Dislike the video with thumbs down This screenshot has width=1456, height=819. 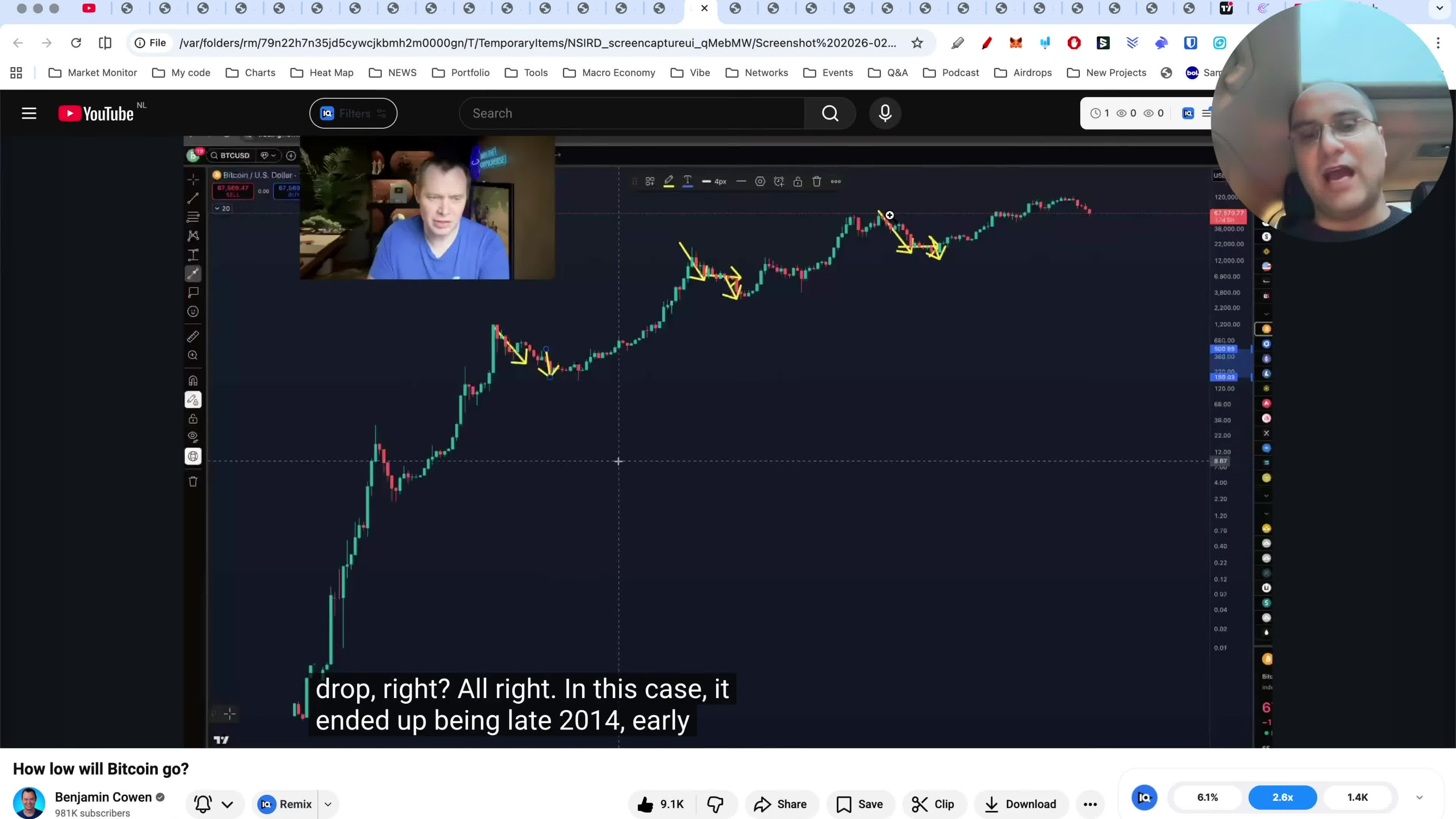coord(715,804)
